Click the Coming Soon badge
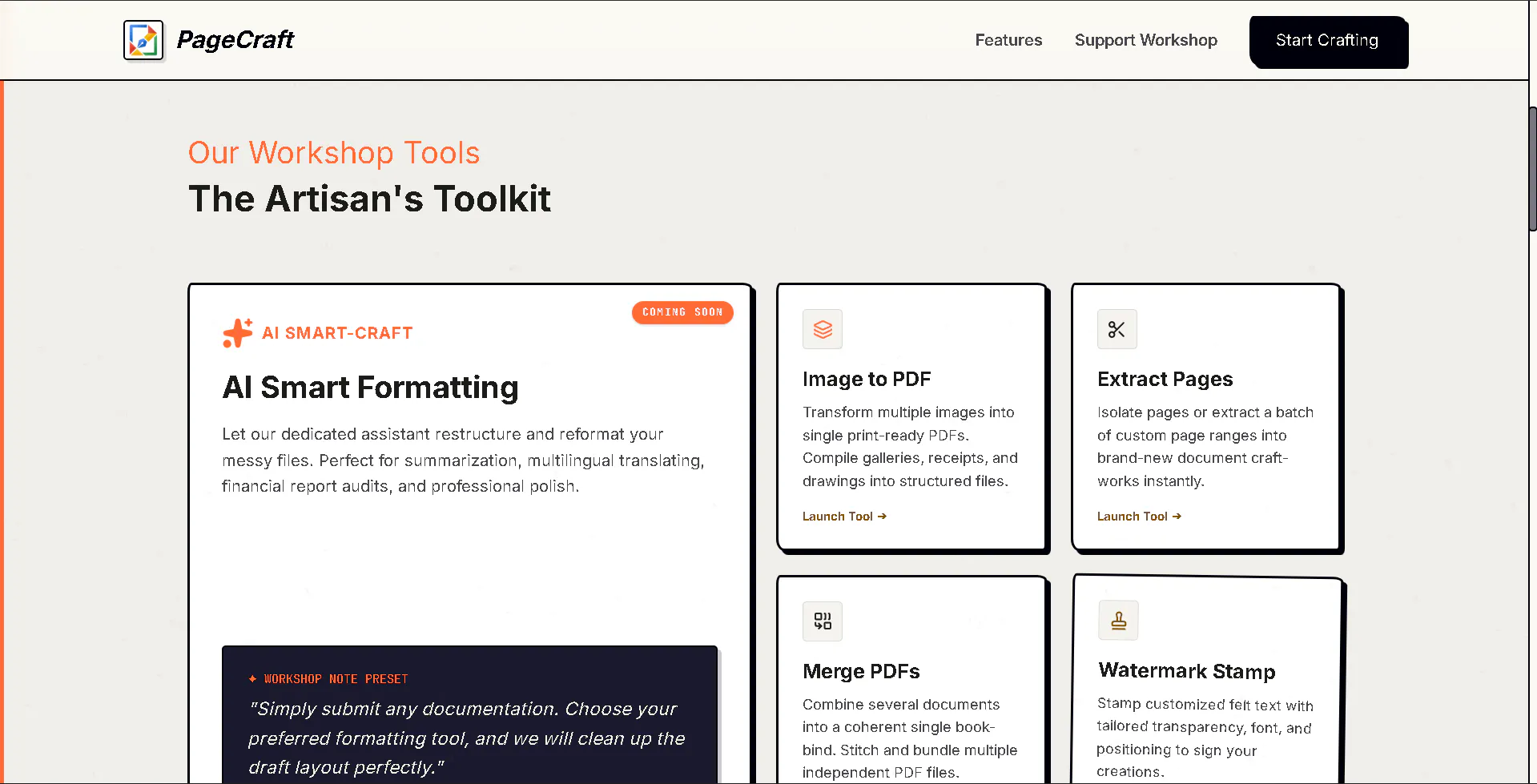Image resolution: width=1537 pixels, height=784 pixels. [x=682, y=312]
